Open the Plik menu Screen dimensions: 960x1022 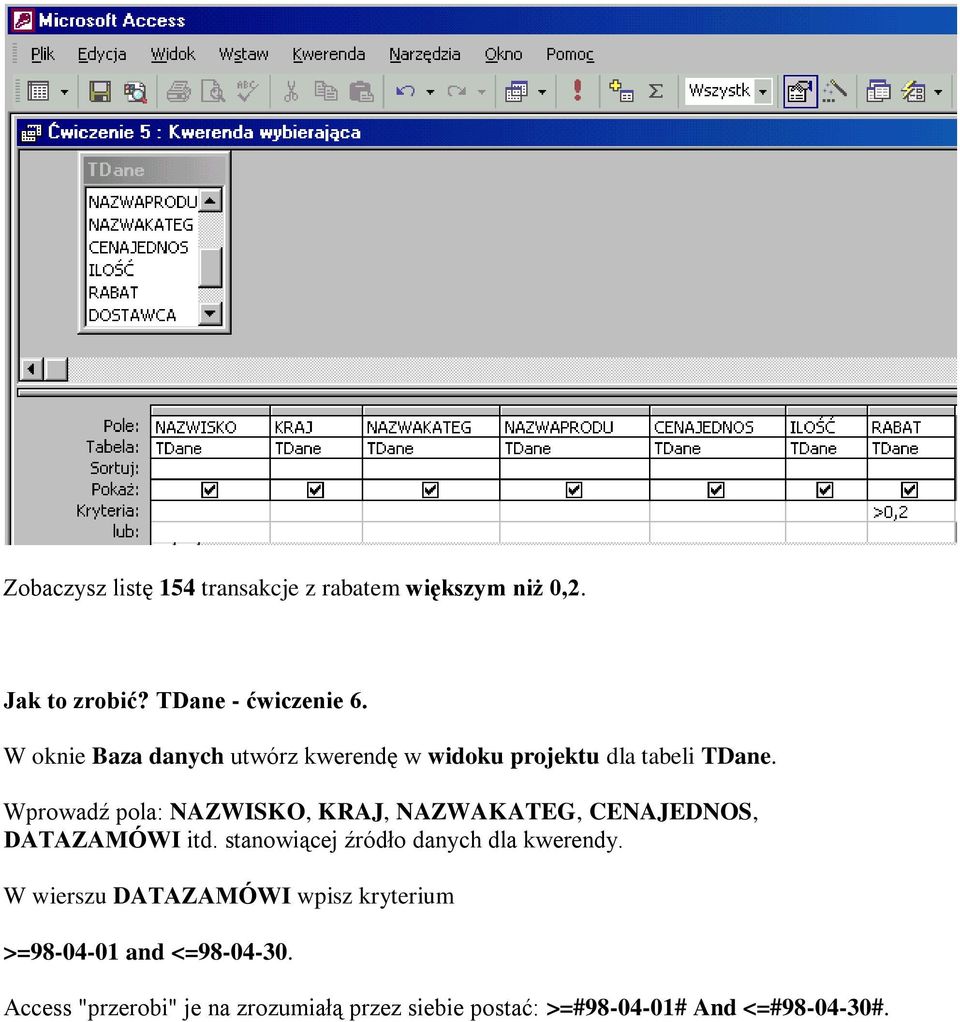pos(43,54)
